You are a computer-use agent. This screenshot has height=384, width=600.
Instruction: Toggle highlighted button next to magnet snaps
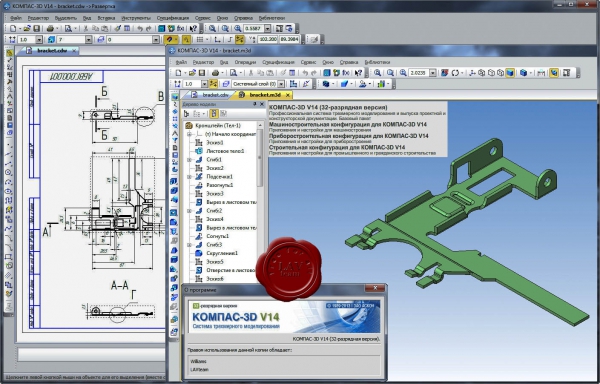186,39
